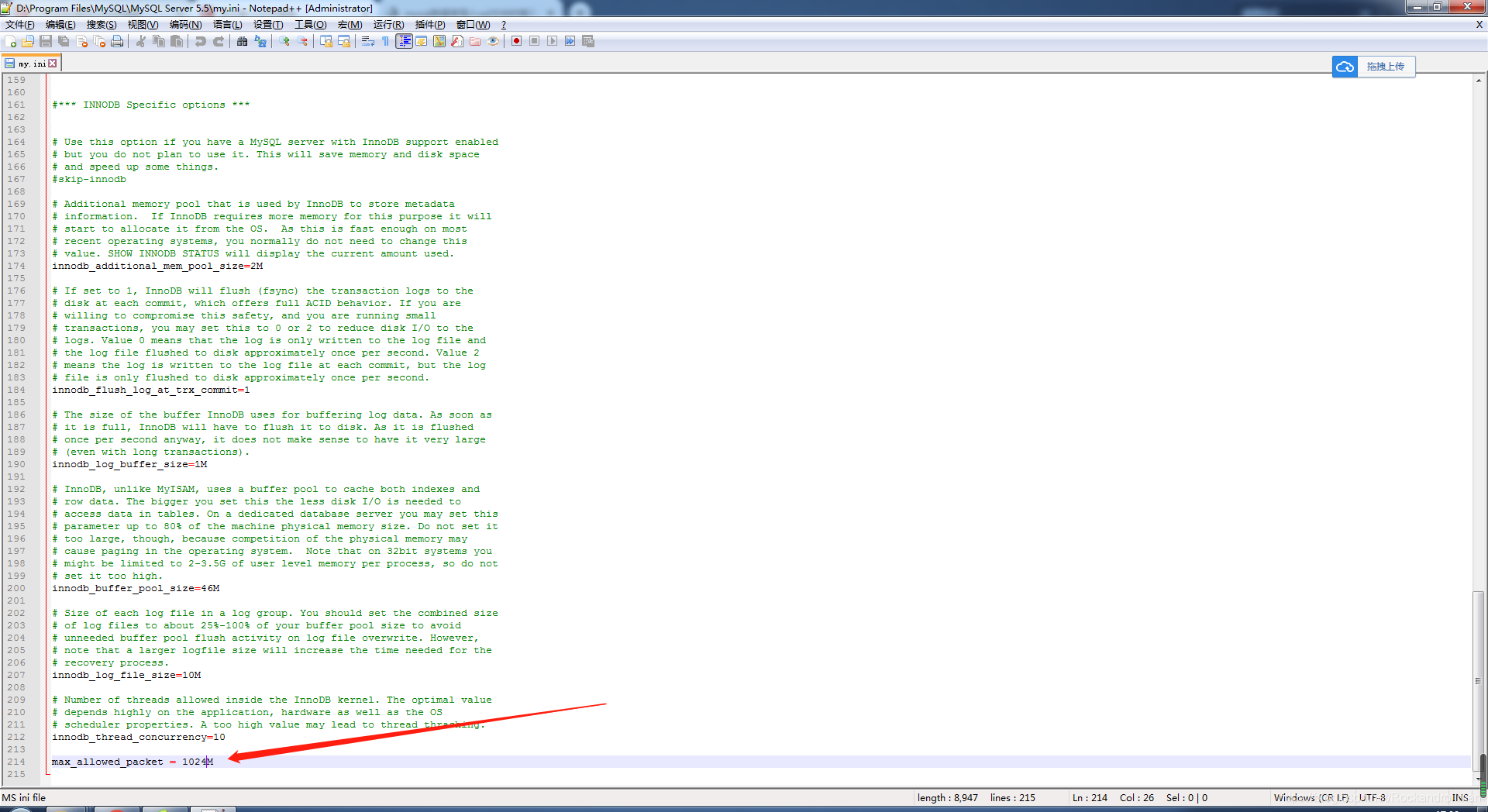Save the recorded macro icon
Viewport: 1488px width, 812px height.
pyautogui.click(x=588, y=41)
